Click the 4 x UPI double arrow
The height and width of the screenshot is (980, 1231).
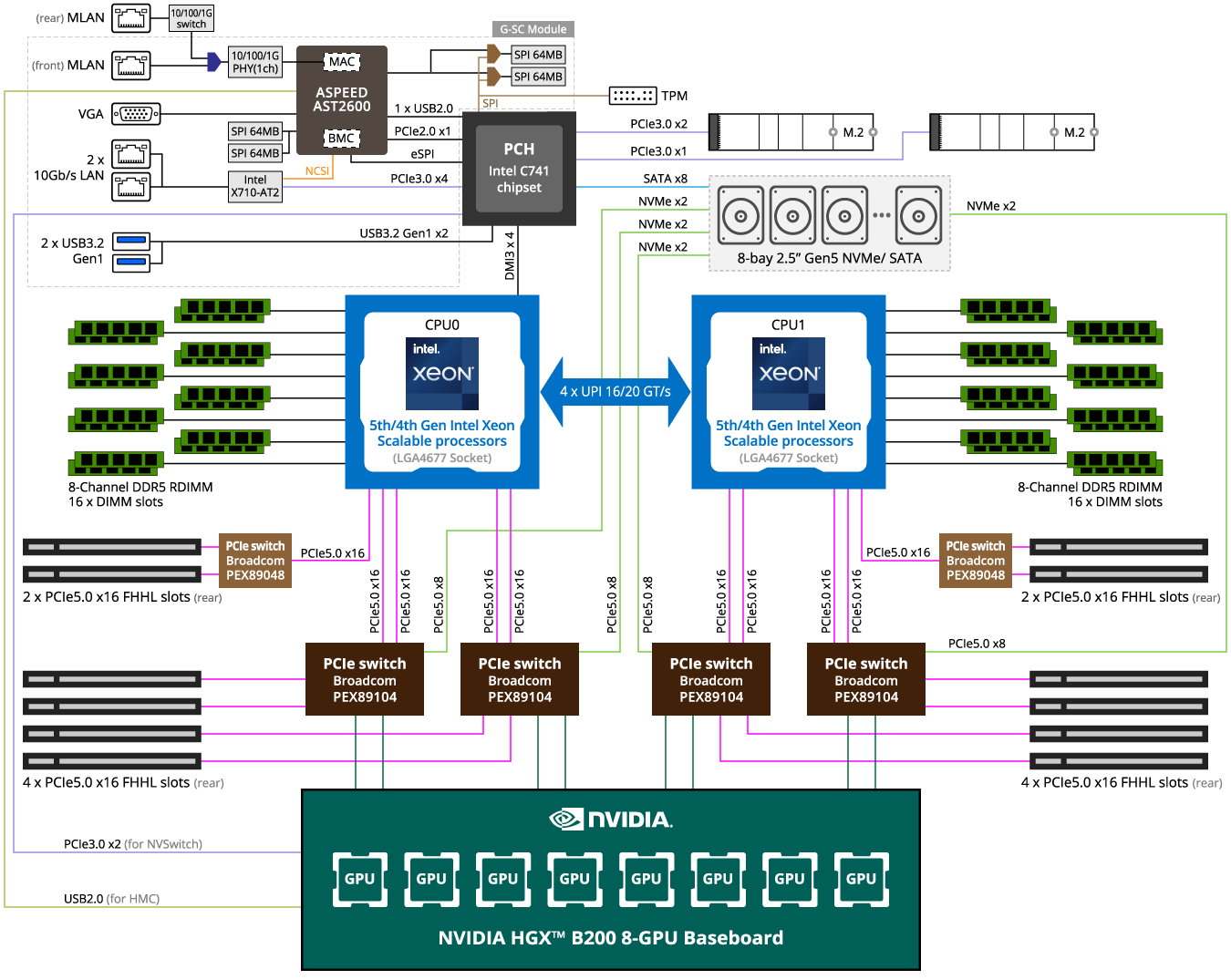(x=615, y=391)
